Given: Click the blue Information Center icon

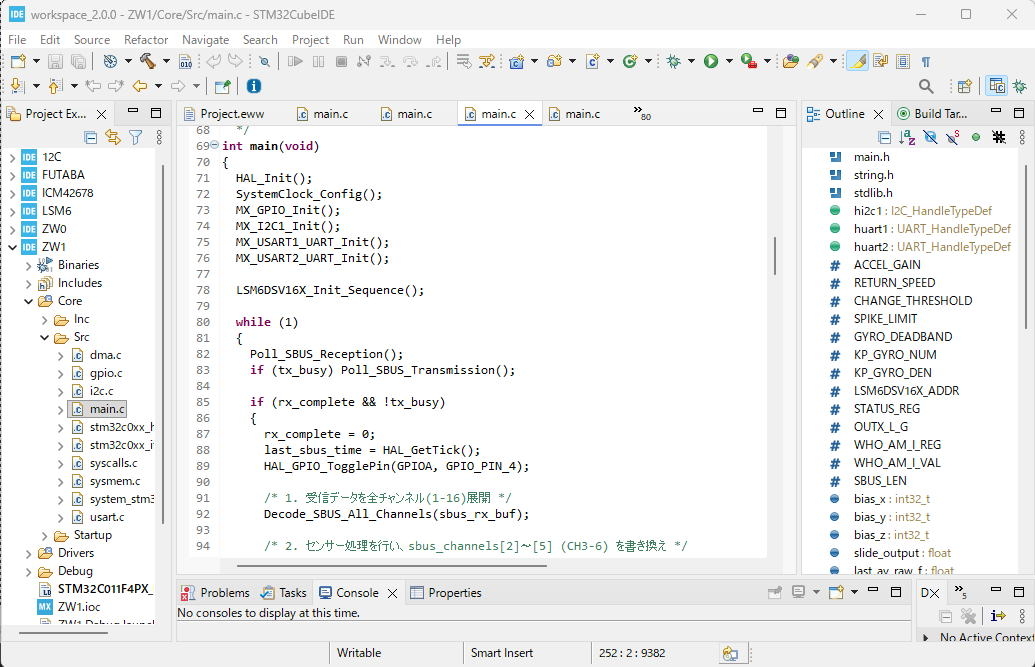Looking at the screenshot, I should [253, 86].
